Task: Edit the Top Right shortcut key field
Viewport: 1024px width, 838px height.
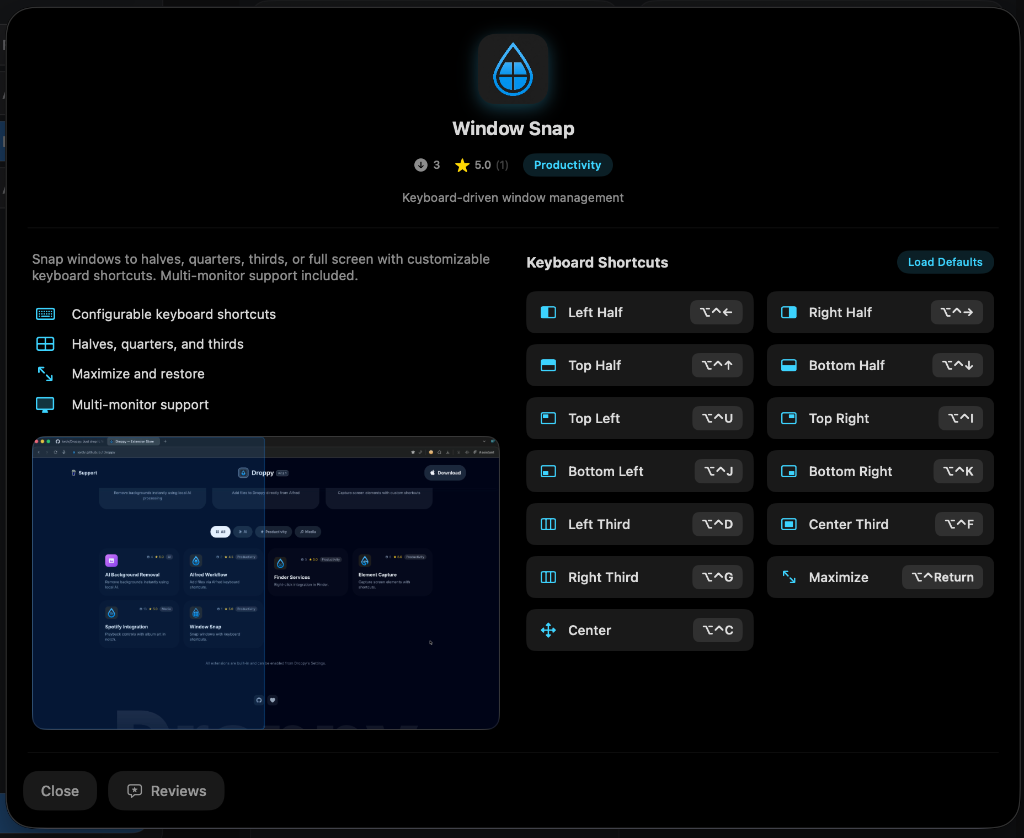Action: coord(961,418)
